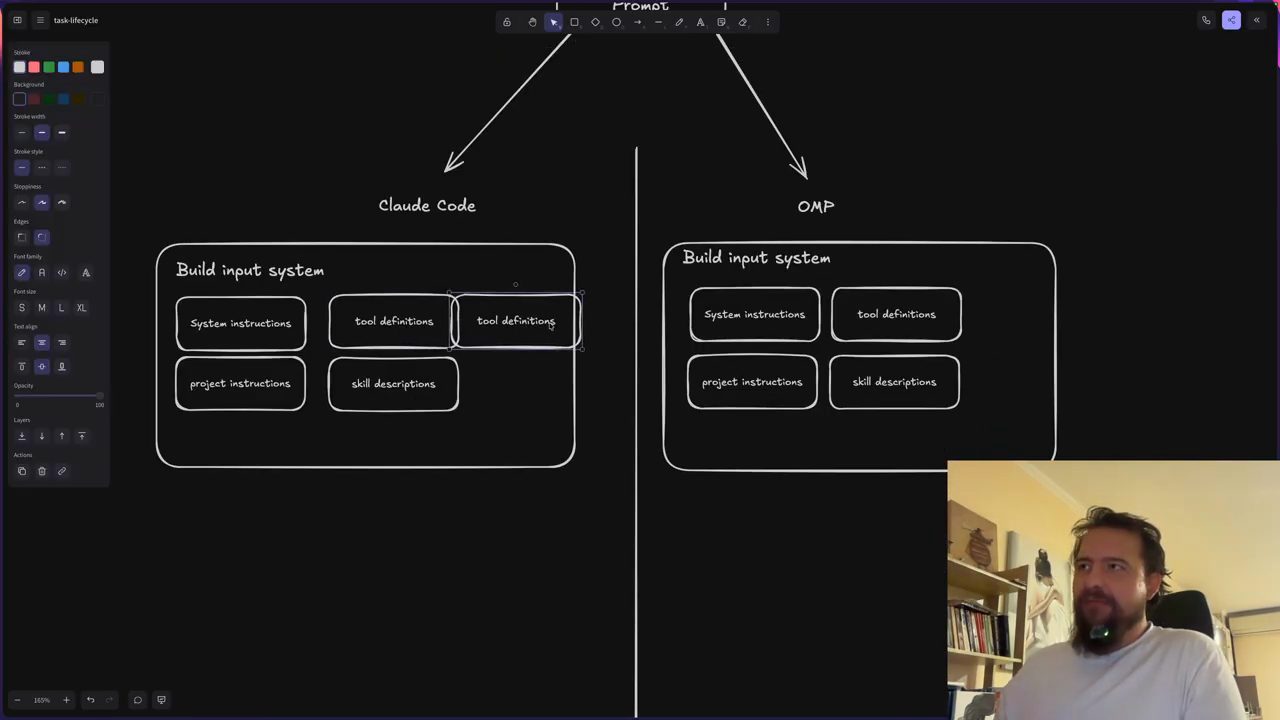
Task: Select hand-drawn font family
Action: [x=22, y=272]
